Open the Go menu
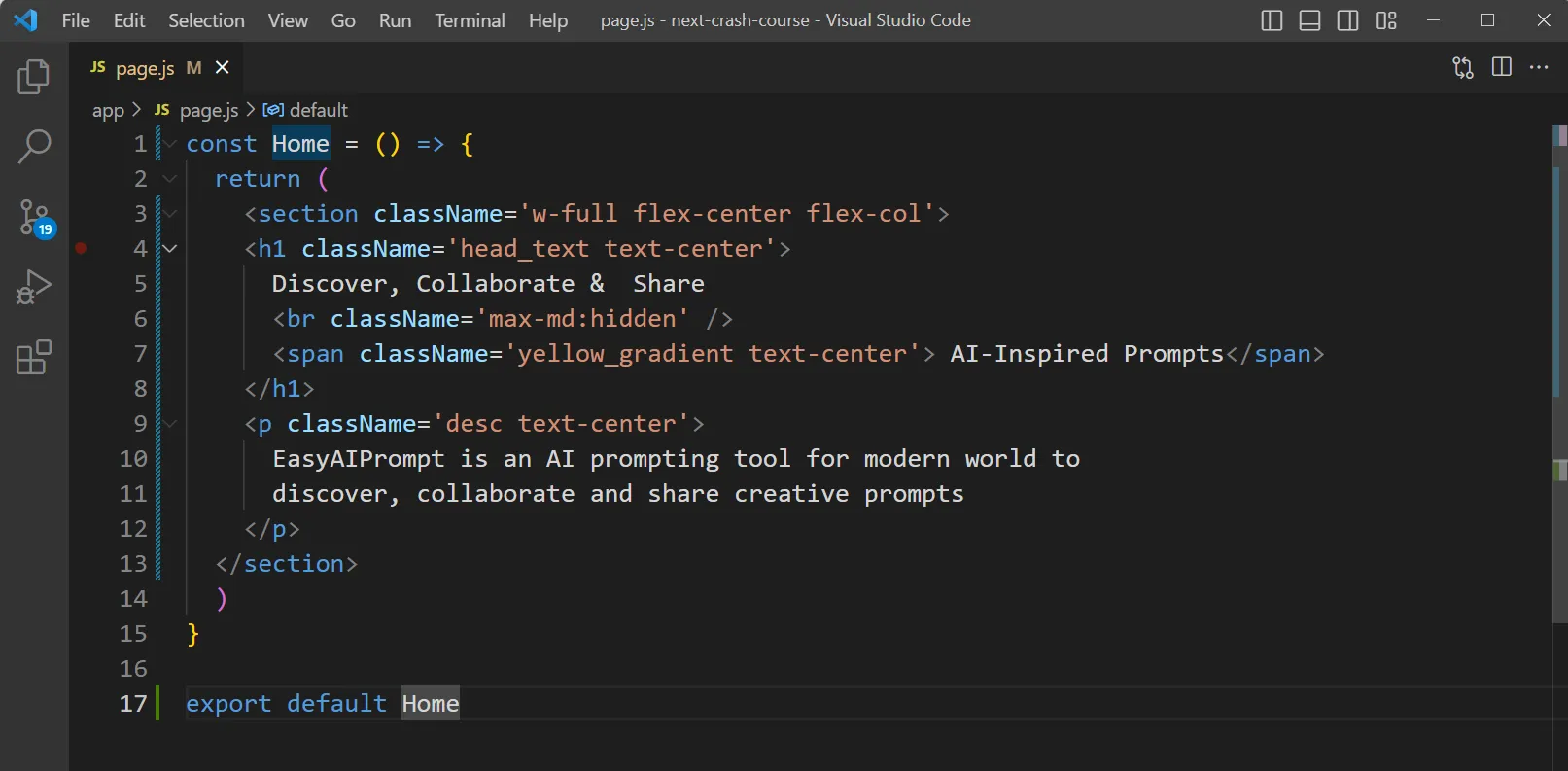 343,20
